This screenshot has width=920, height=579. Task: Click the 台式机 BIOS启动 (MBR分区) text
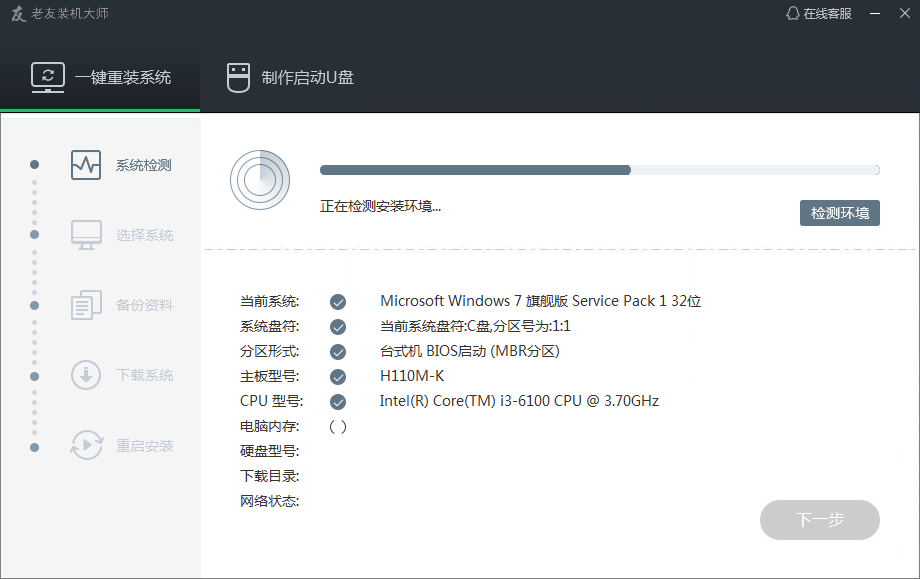[470, 351]
